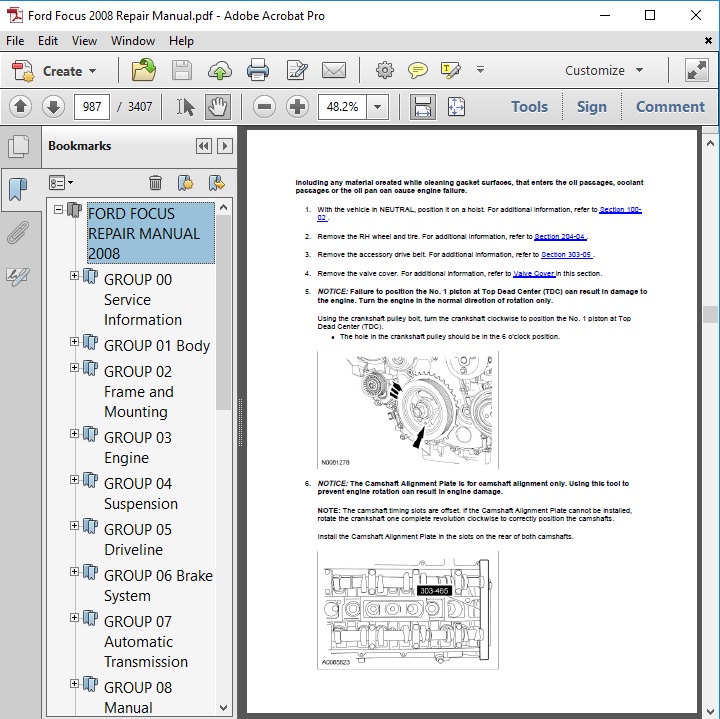Follow the Valve Cover link
Viewport: 720px width, 719px height.
pyautogui.click(x=534, y=274)
